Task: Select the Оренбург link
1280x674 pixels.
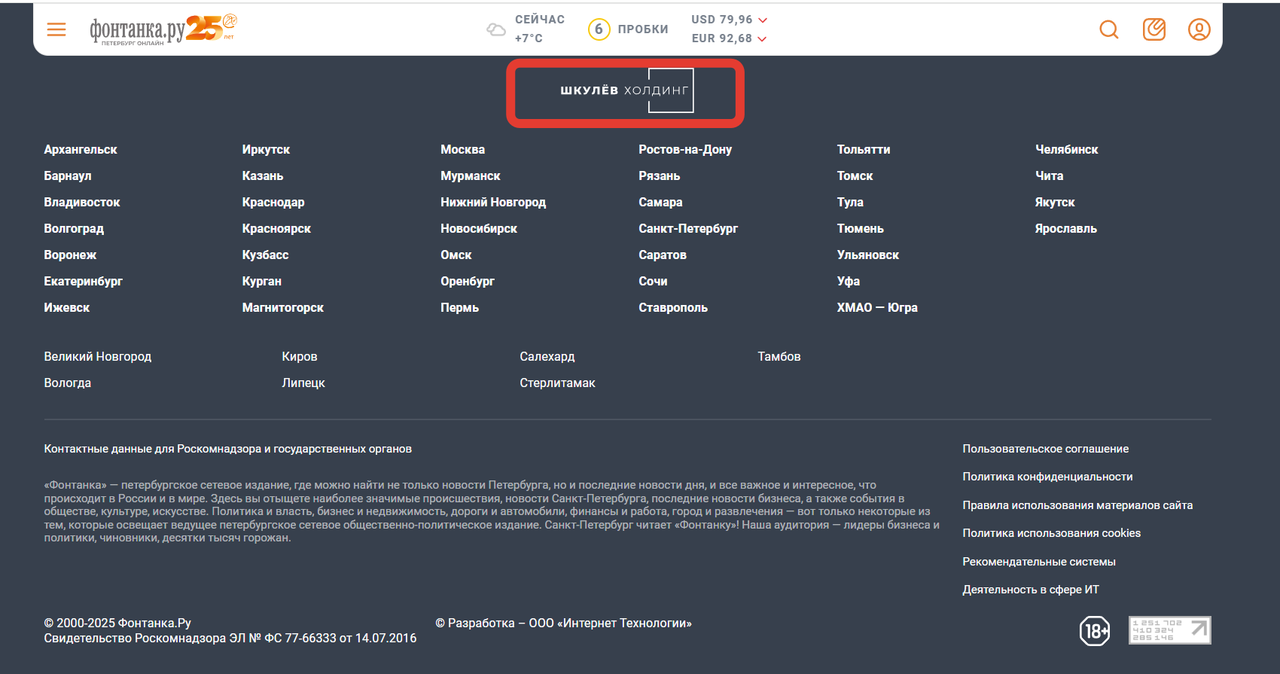Action: point(468,282)
